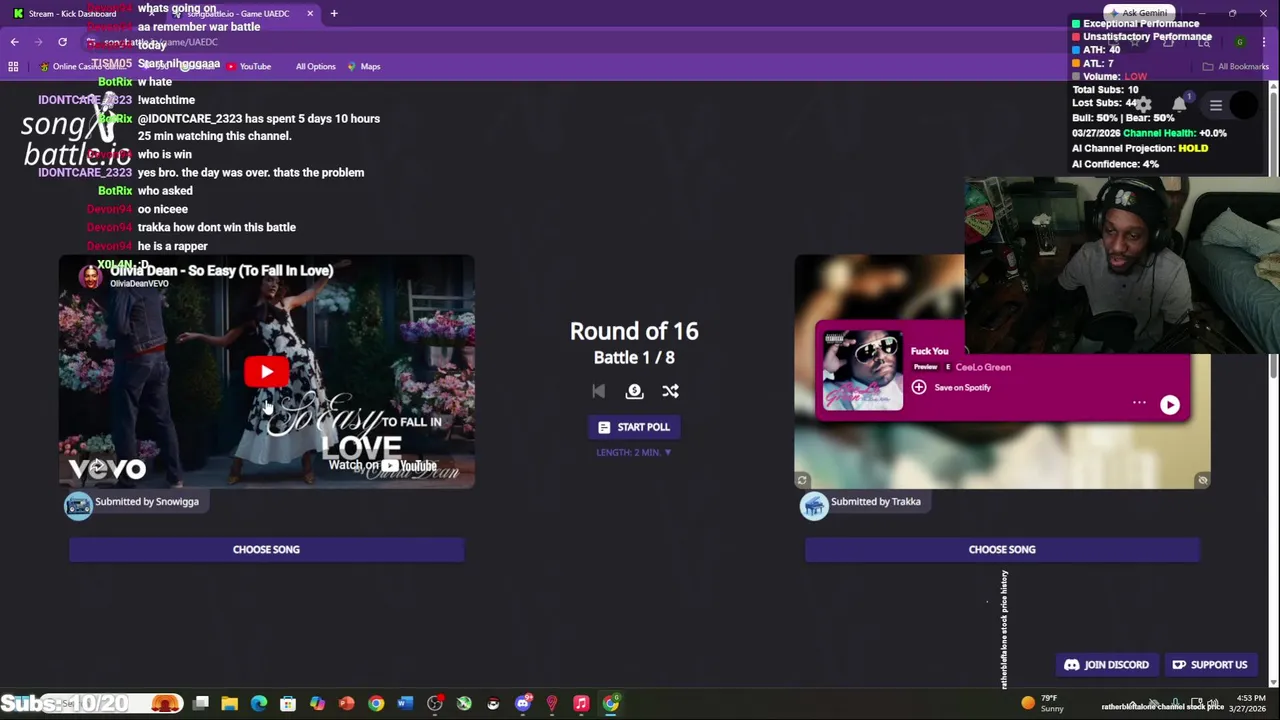Open PowerPoint from the taskbar

(x=346, y=704)
